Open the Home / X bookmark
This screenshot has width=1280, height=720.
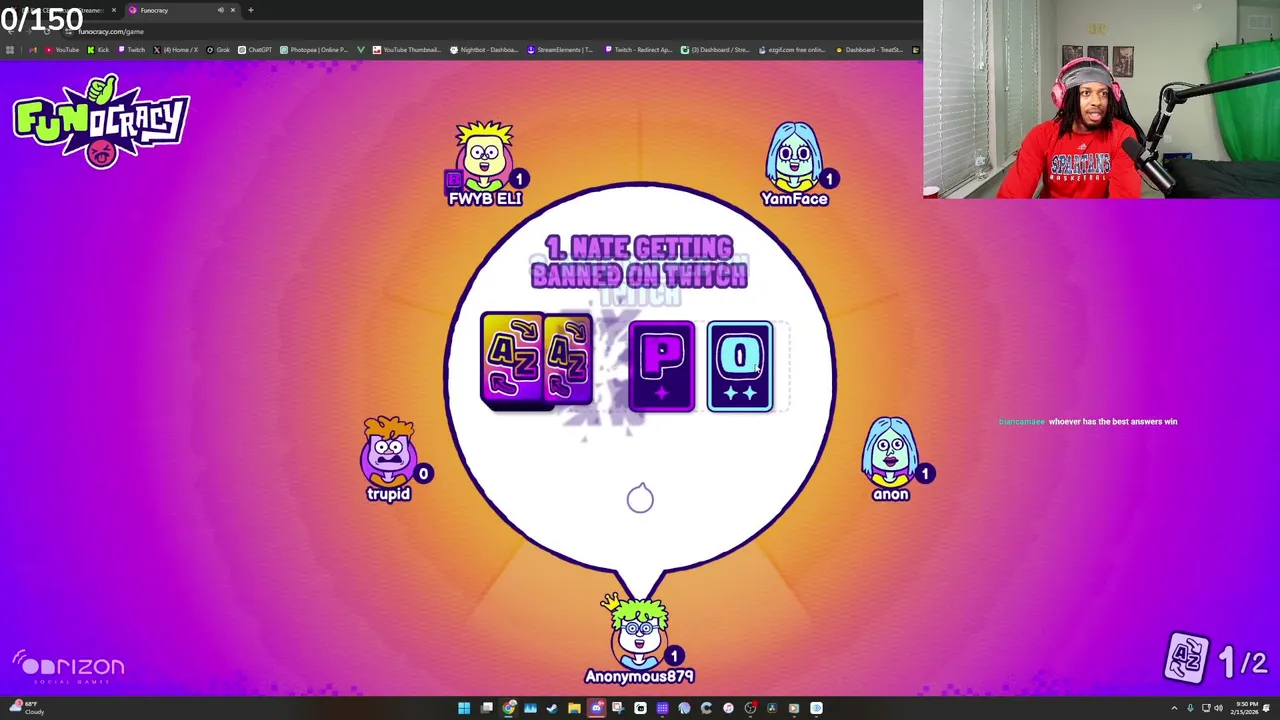[176, 49]
